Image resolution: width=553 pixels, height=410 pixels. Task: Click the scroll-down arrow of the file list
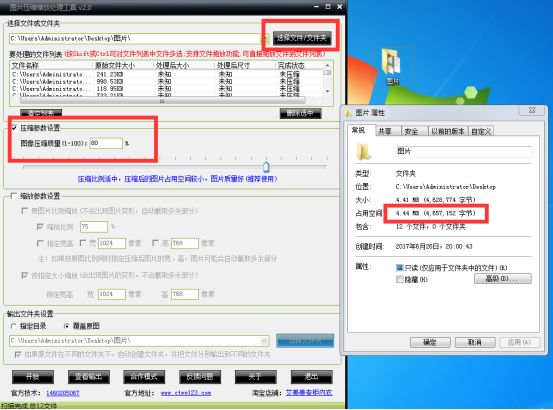(327, 92)
